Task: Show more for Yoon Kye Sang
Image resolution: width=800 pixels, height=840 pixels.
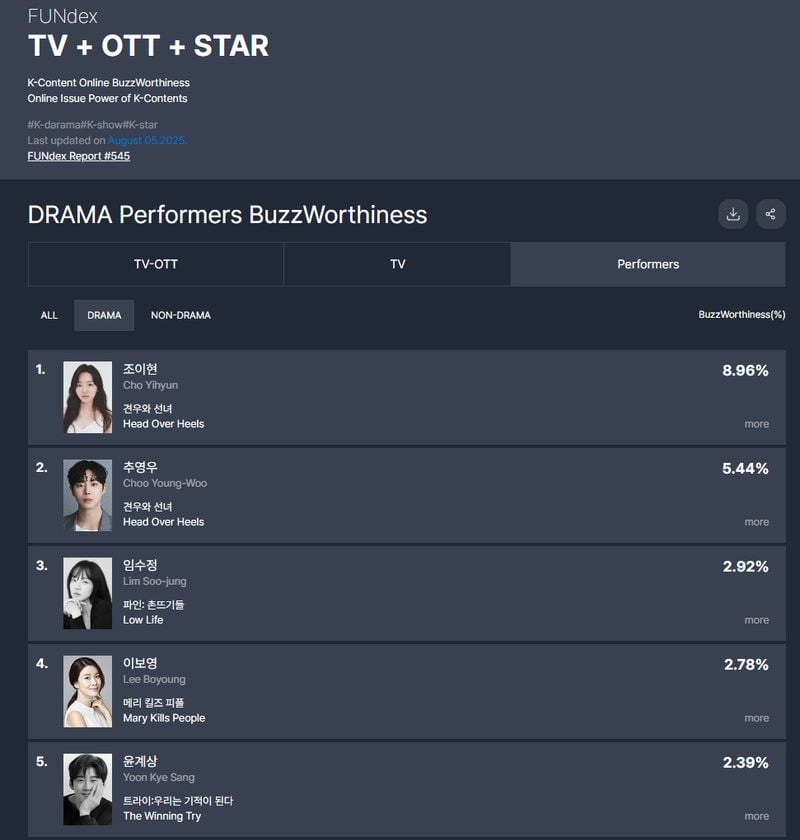Action: pos(757,816)
